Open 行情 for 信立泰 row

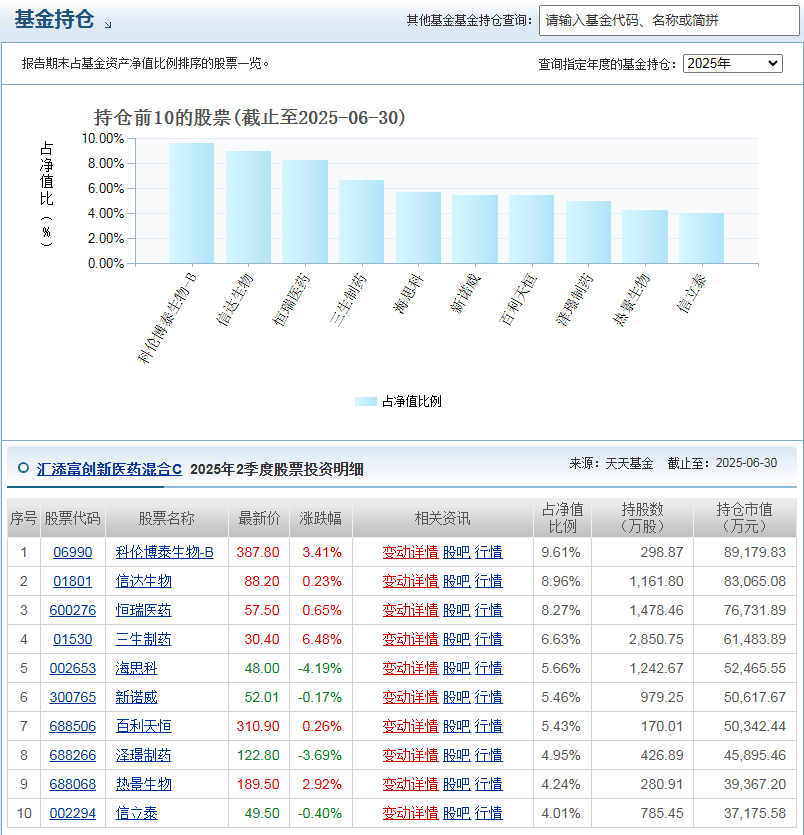click(488, 813)
